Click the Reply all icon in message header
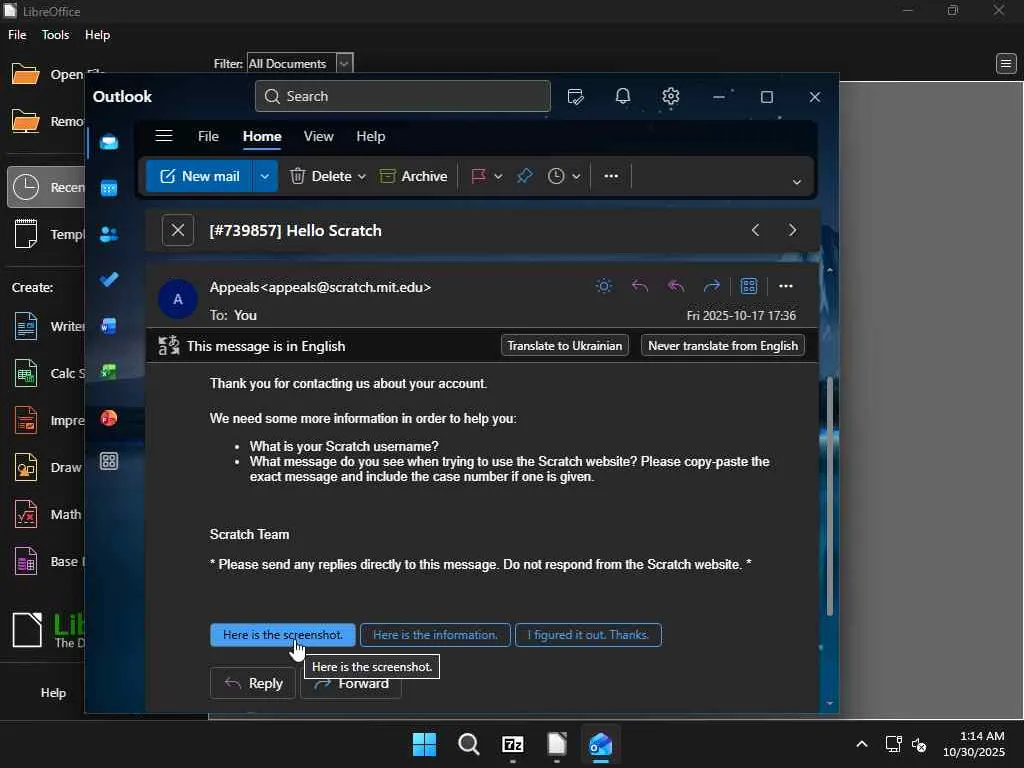The image size is (1024, 768). [x=676, y=286]
